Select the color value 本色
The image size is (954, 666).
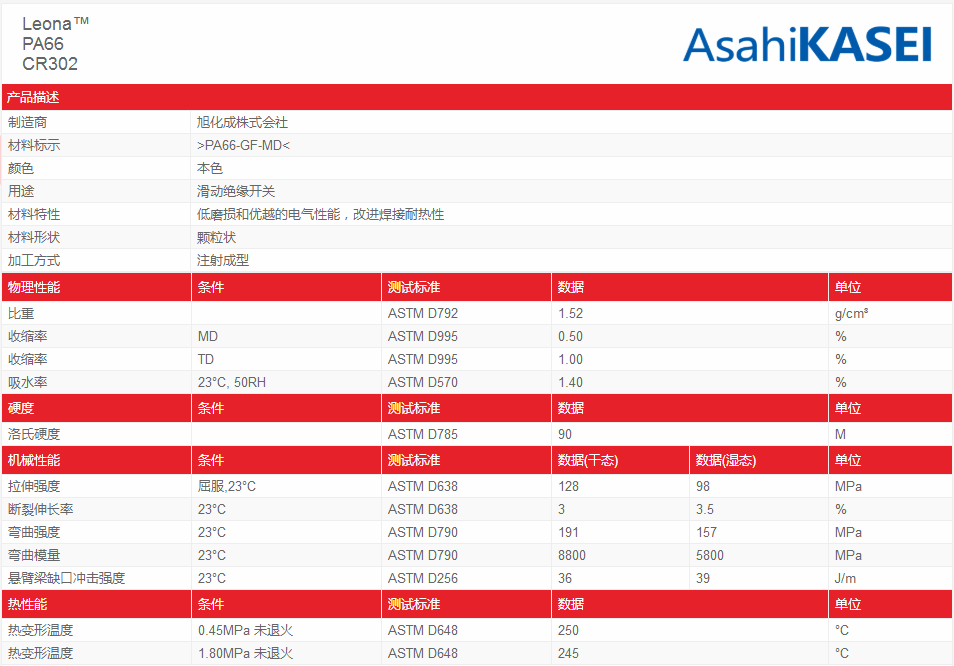click(x=210, y=168)
